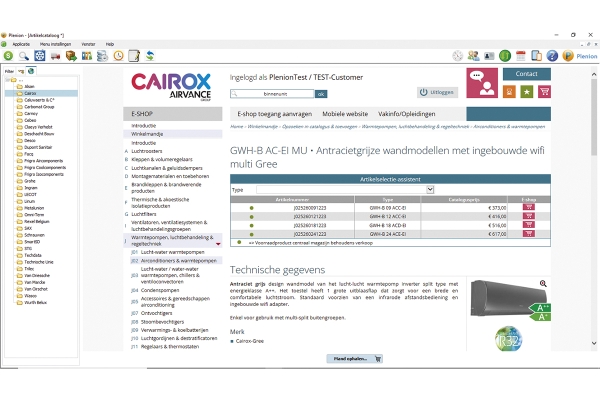Click the bar chart toolbar icon
Screen dimensions: 600x400
(x=87, y=56)
